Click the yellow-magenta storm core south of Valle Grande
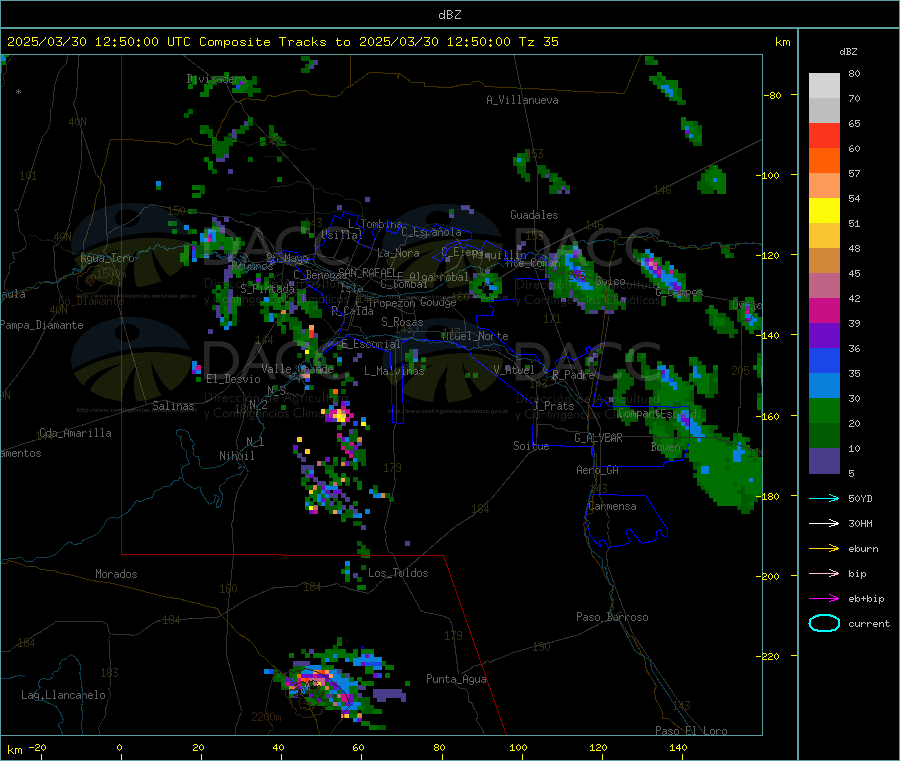 [x=340, y=414]
